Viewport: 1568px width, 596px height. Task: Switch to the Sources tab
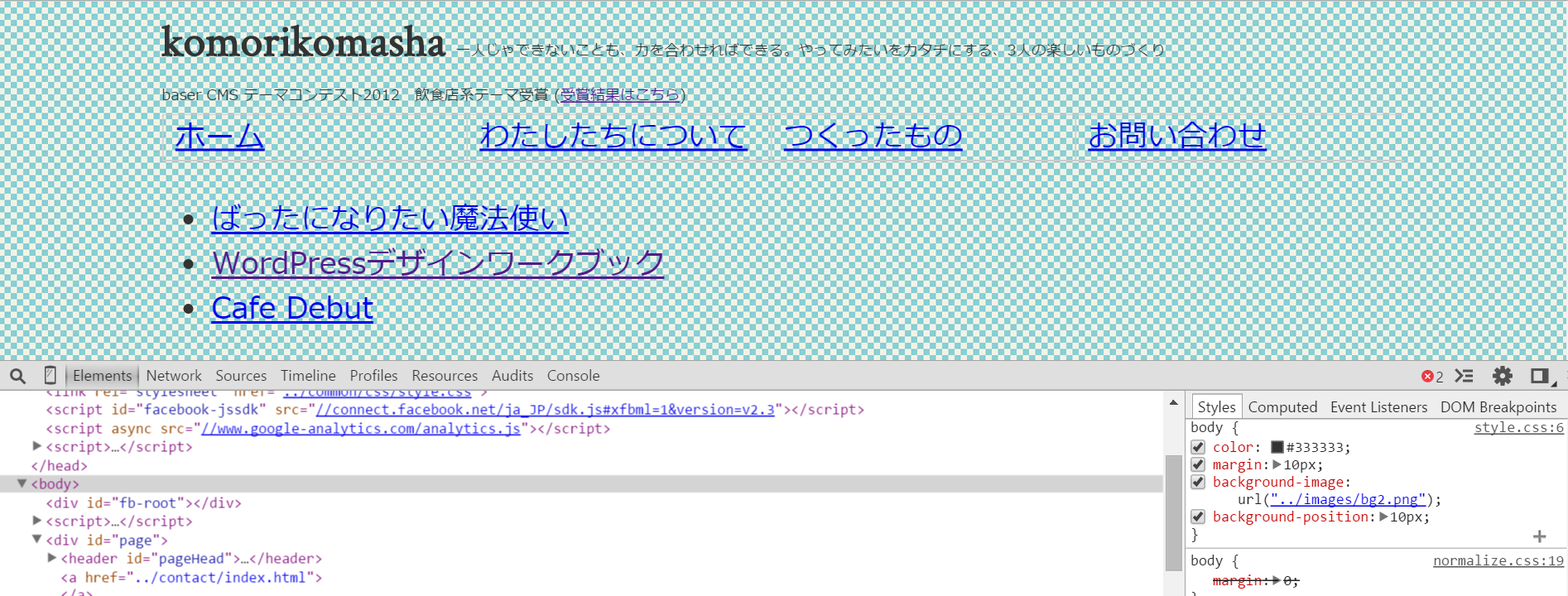pos(241,376)
